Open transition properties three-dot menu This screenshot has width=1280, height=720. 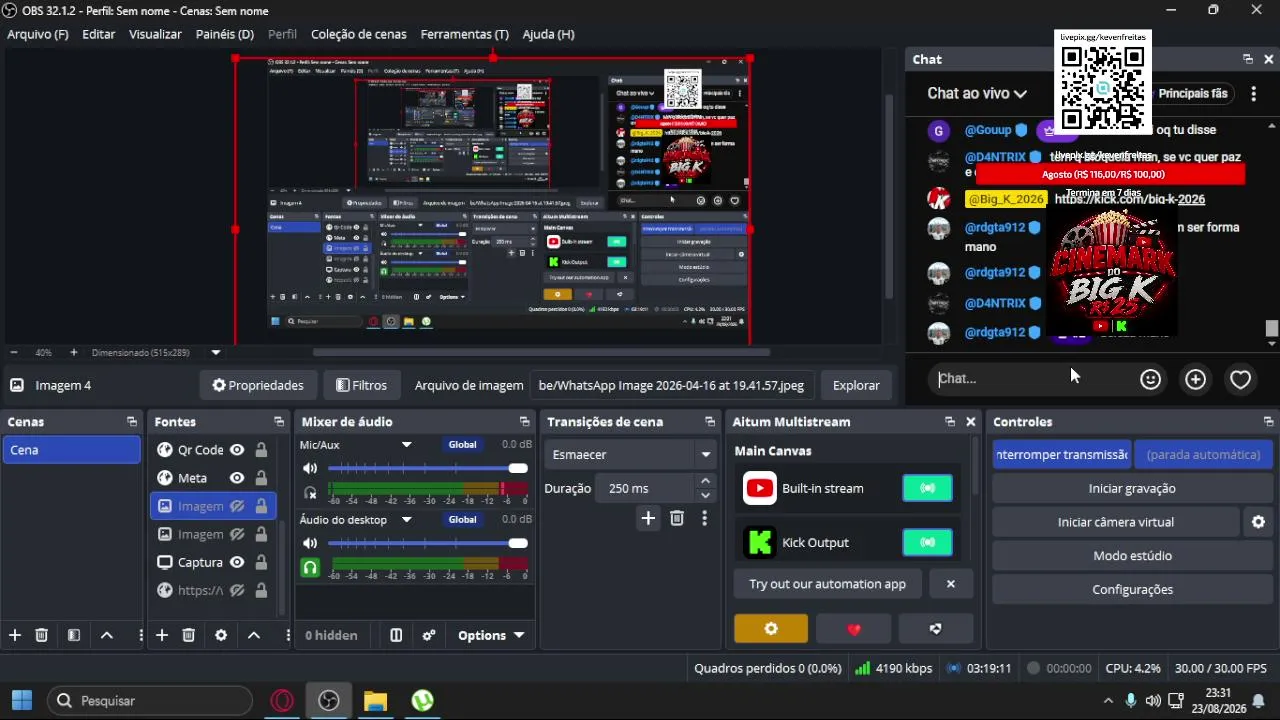point(705,518)
